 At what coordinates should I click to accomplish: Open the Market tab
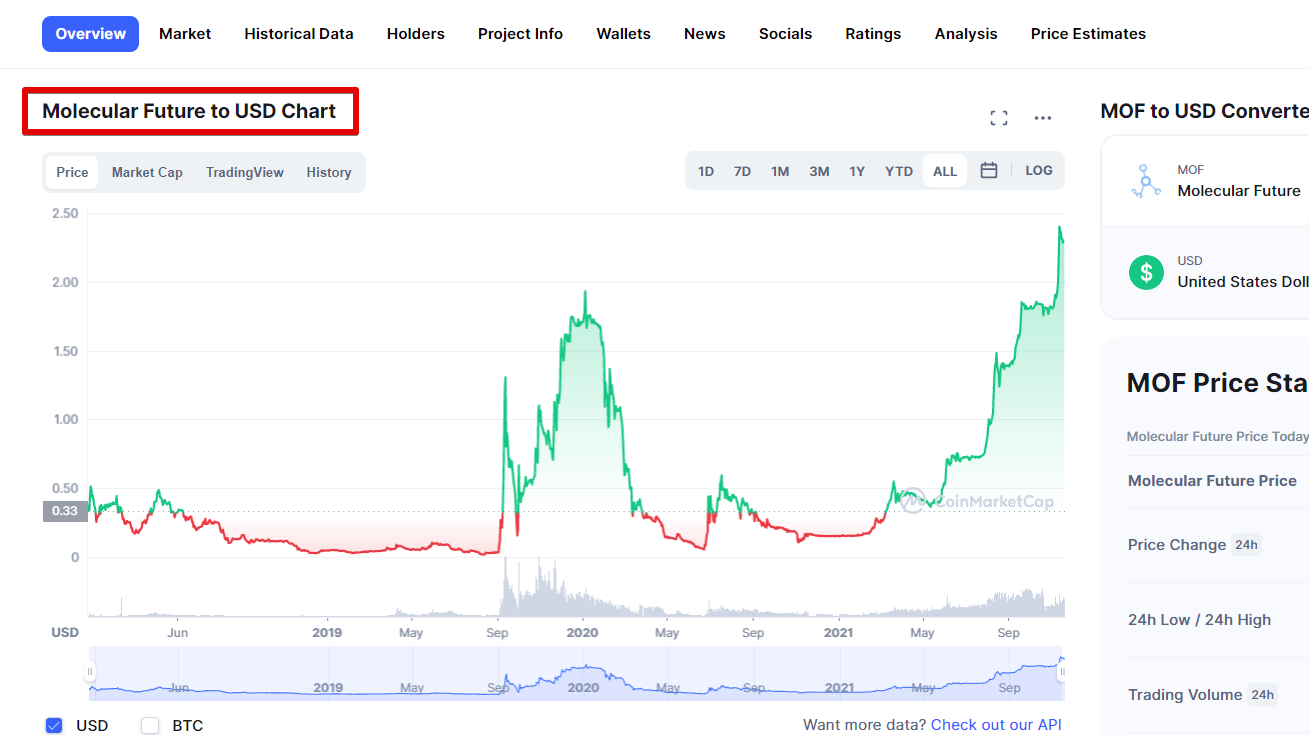185,34
